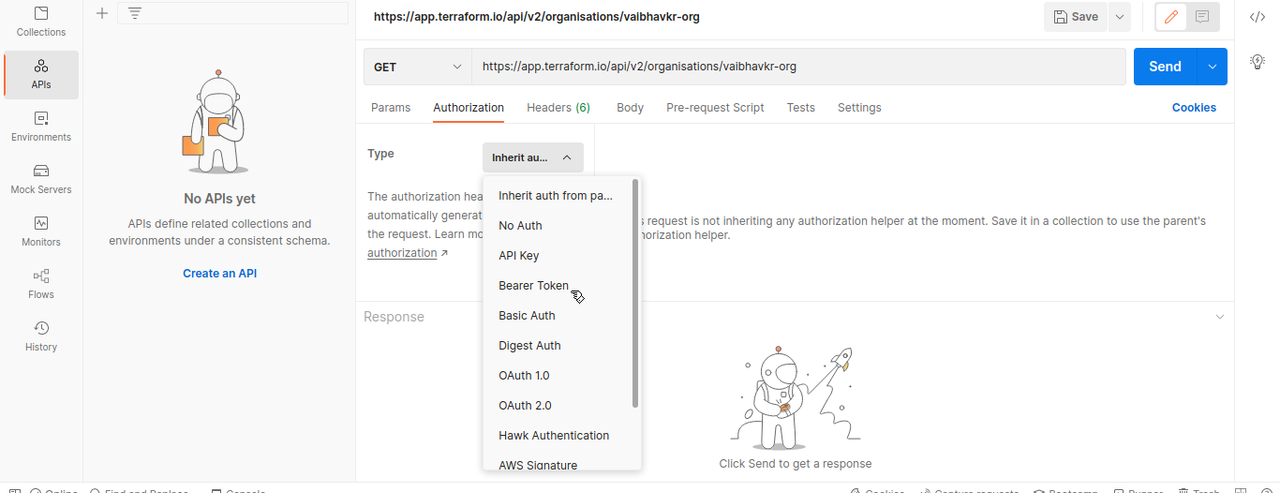
Task: Click the filter icon in sidebar search
Action: [134, 13]
